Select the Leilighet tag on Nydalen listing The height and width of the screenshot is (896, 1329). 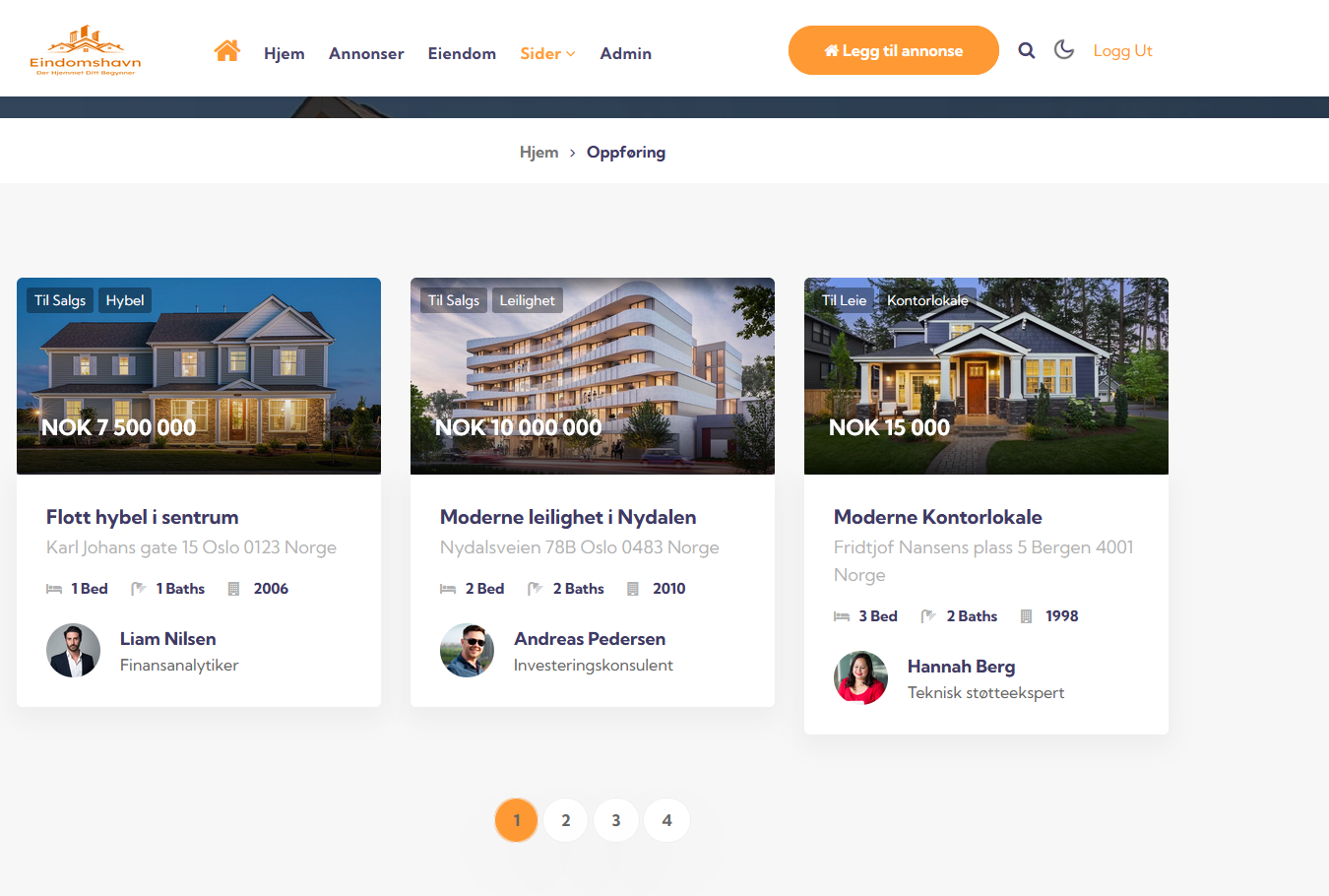pyautogui.click(x=527, y=300)
